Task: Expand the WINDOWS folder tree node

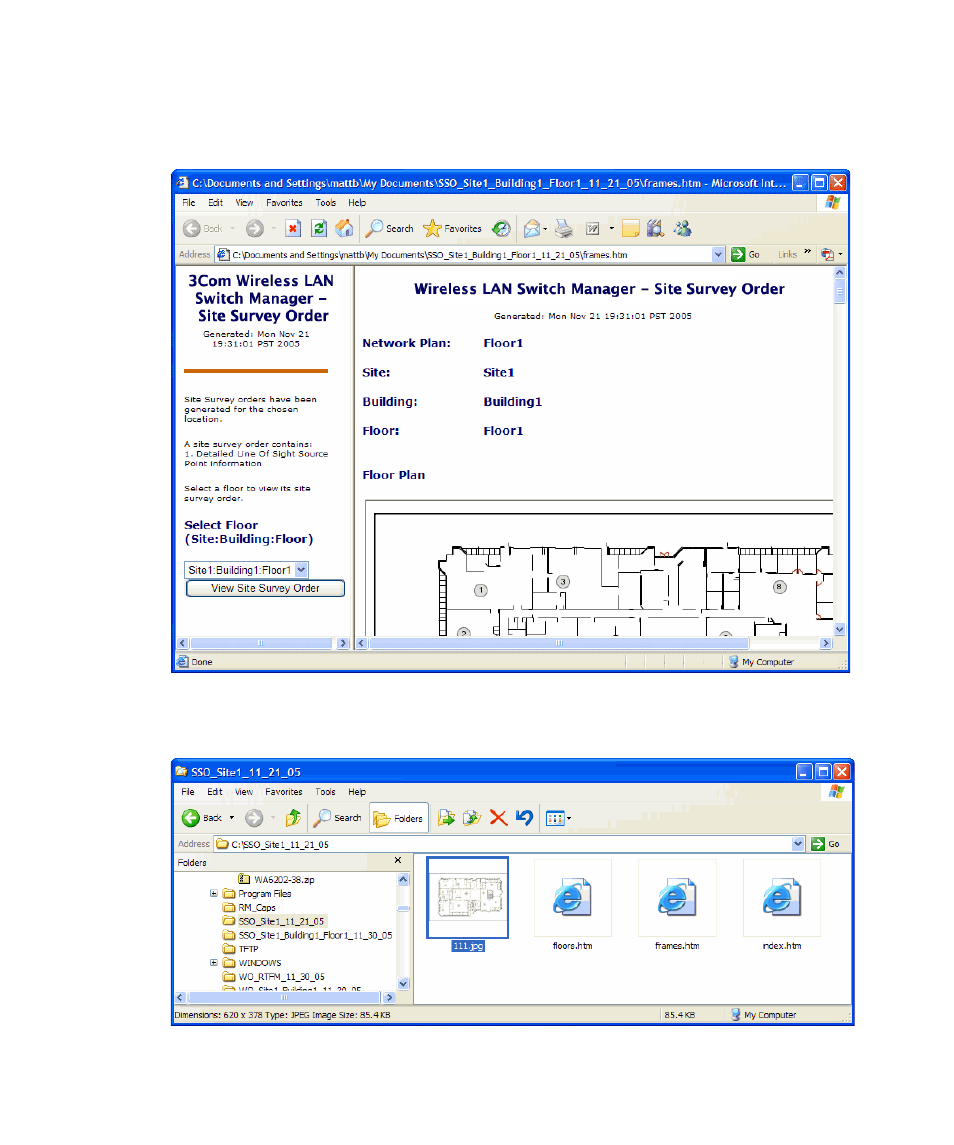Action: [213, 962]
